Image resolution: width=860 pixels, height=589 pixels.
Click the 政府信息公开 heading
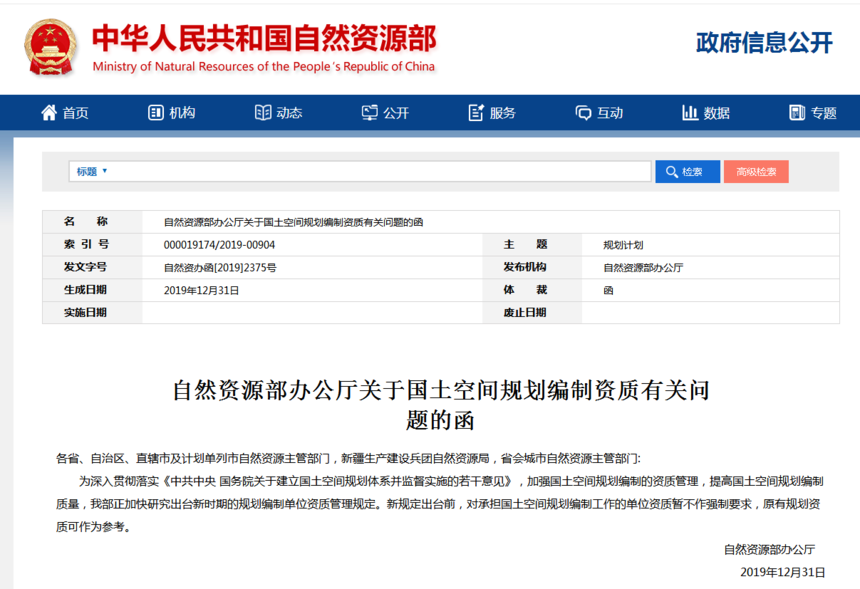point(764,42)
